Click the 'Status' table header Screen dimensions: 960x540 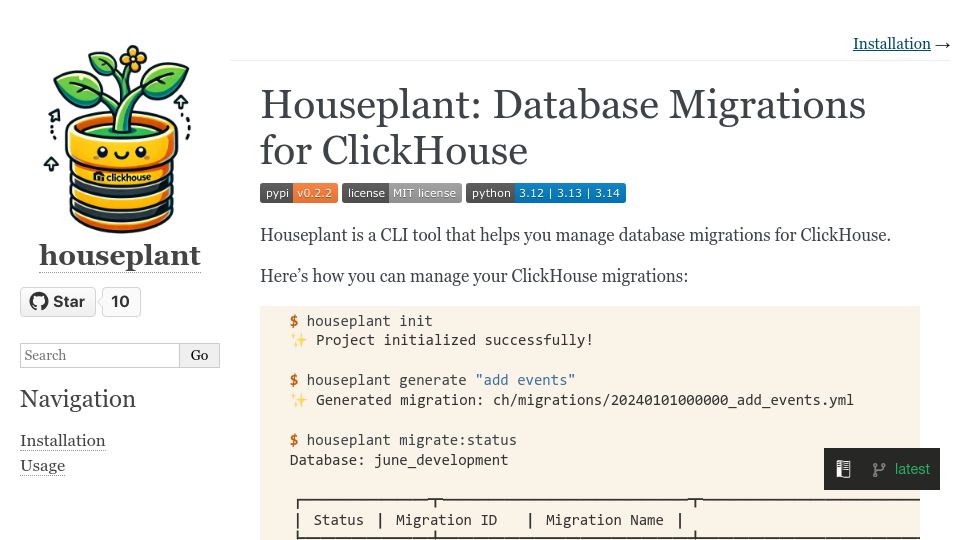[338, 520]
